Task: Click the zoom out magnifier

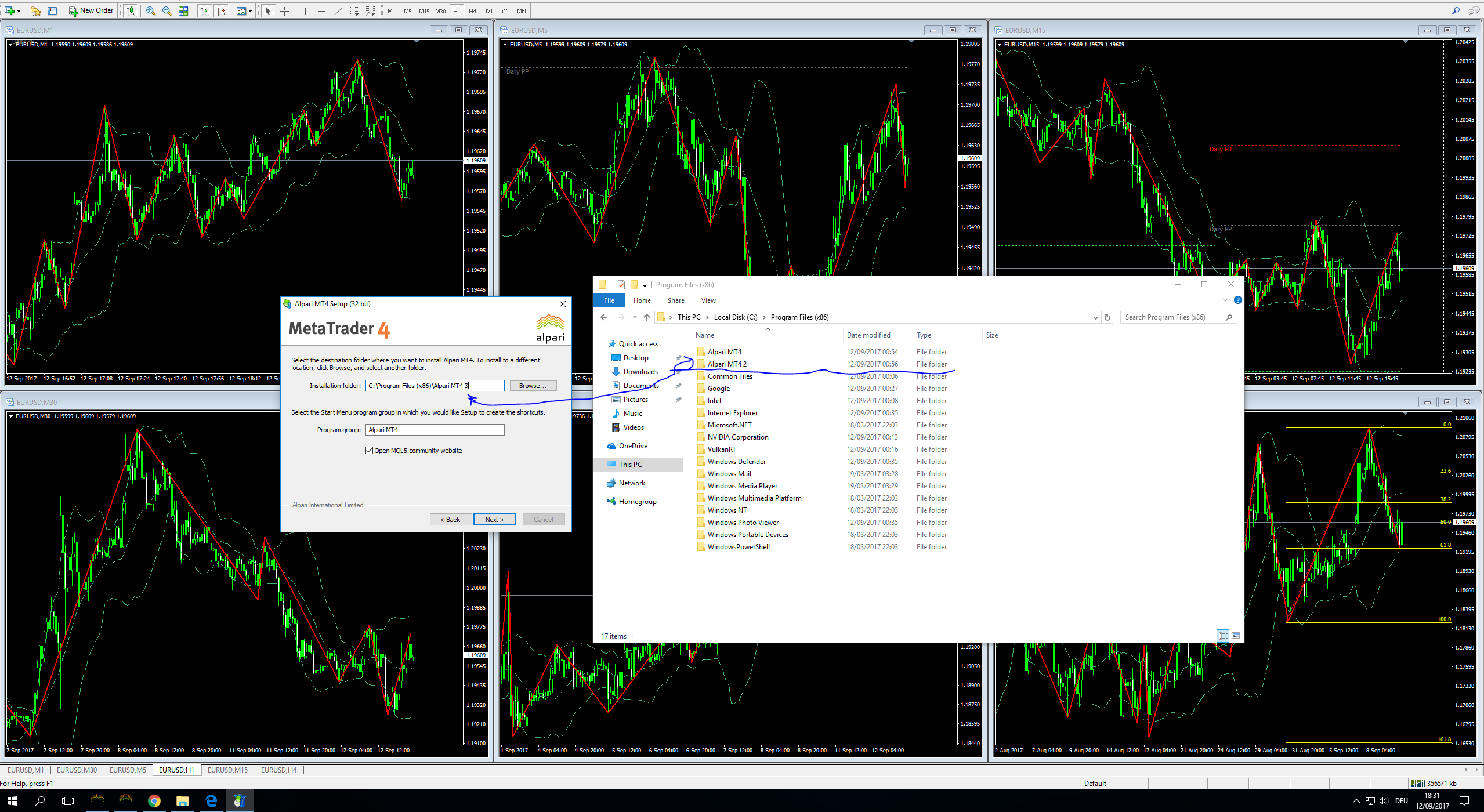Action: tap(167, 10)
